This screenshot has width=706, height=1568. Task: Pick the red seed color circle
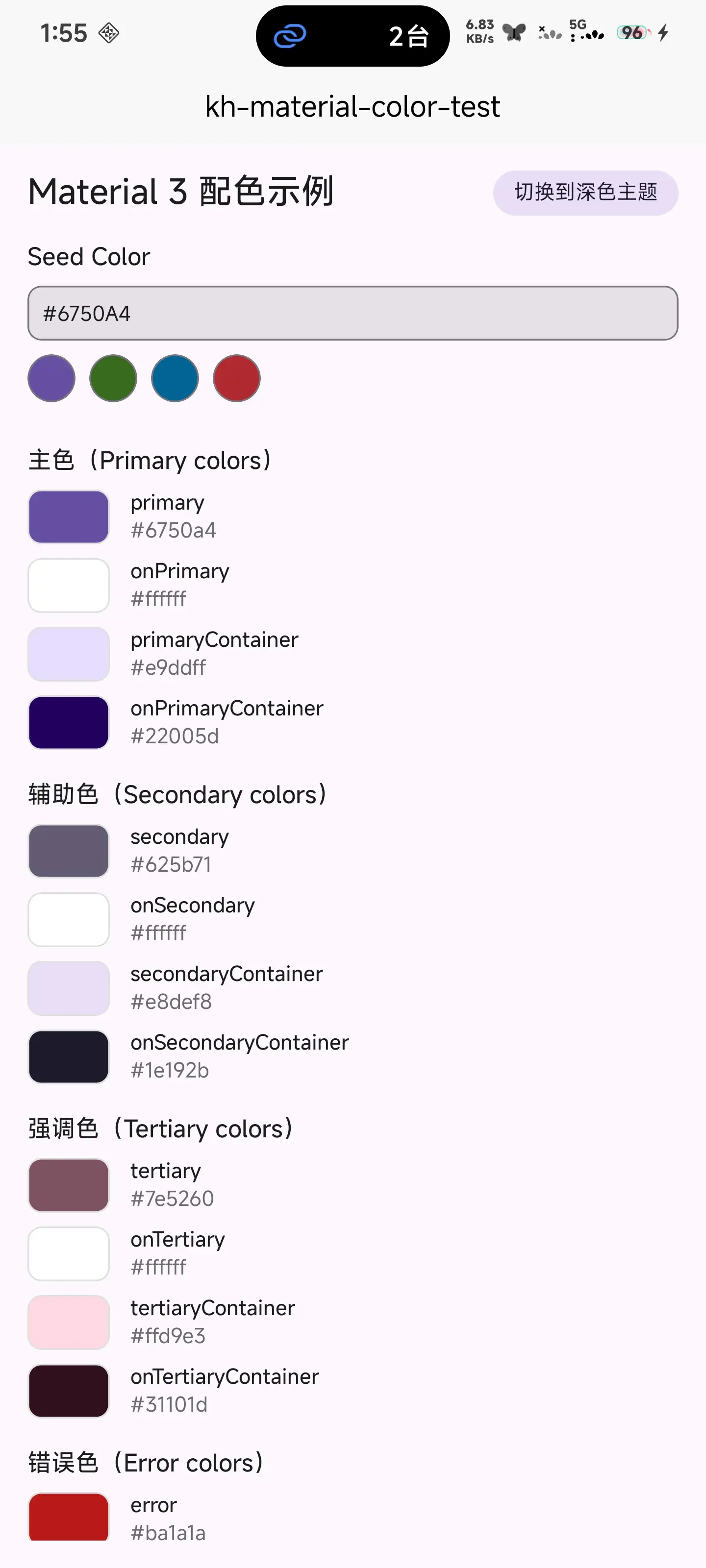[237, 379]
